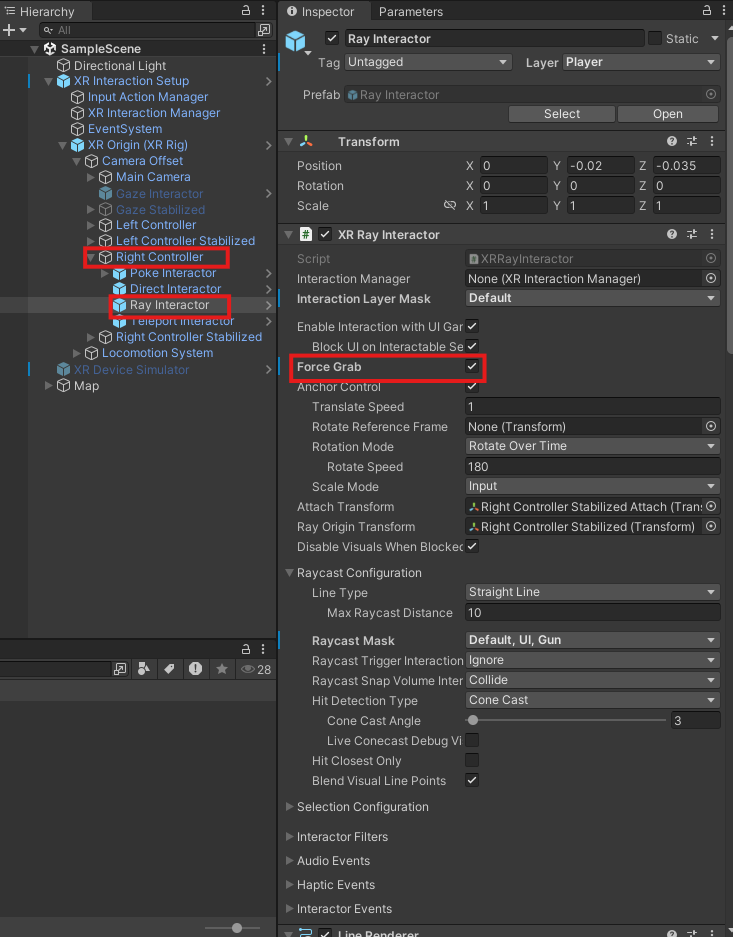The width and height of the screenshot is (733, 937).
Task: Uncheck the Anchor Control checkbox
Action: tap(472, 386)
